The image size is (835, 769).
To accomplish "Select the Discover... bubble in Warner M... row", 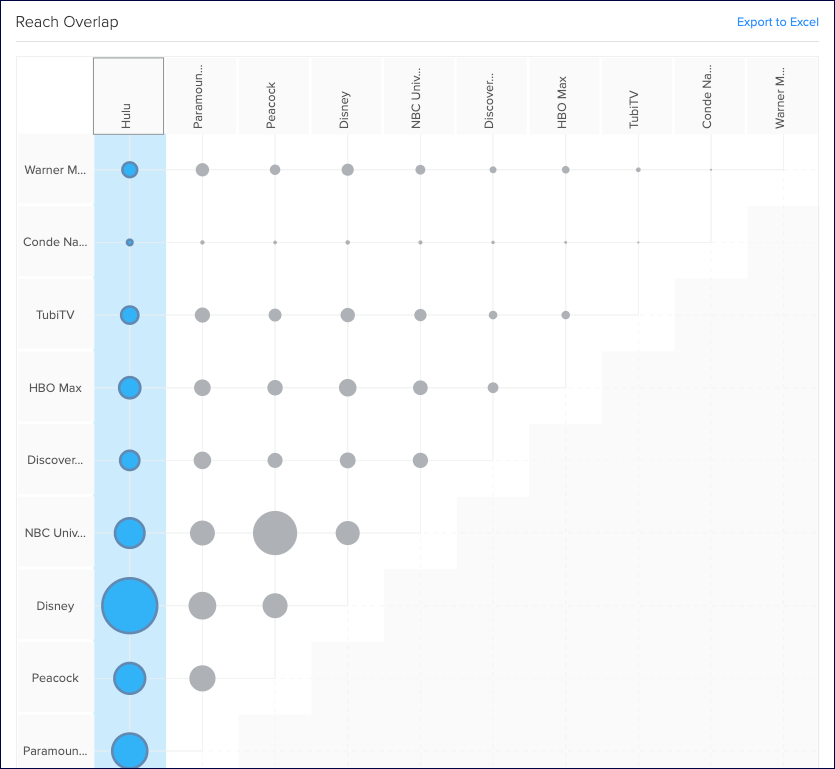I will tap(493, 170).
